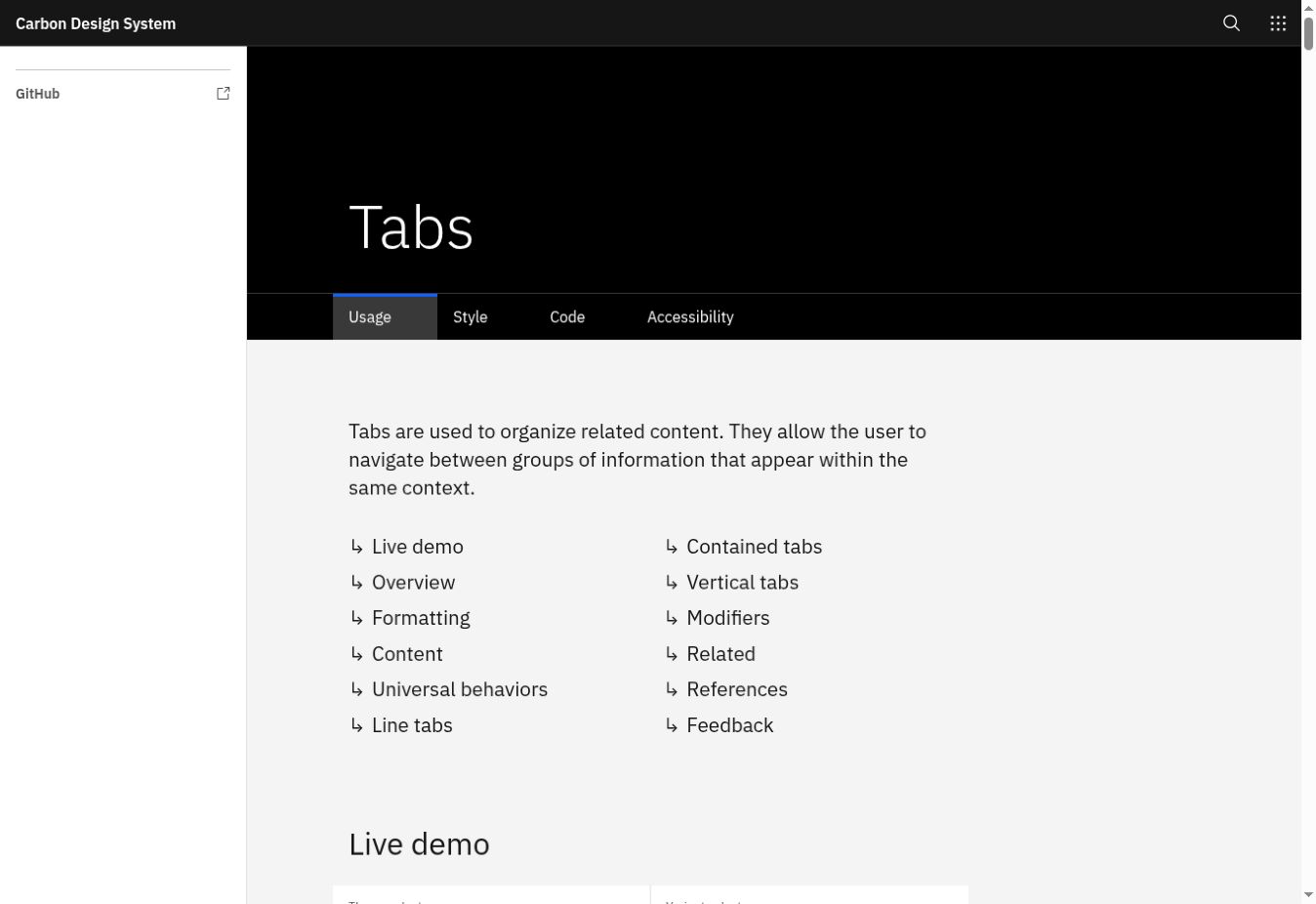Jump to Overview section

[413, 583]
